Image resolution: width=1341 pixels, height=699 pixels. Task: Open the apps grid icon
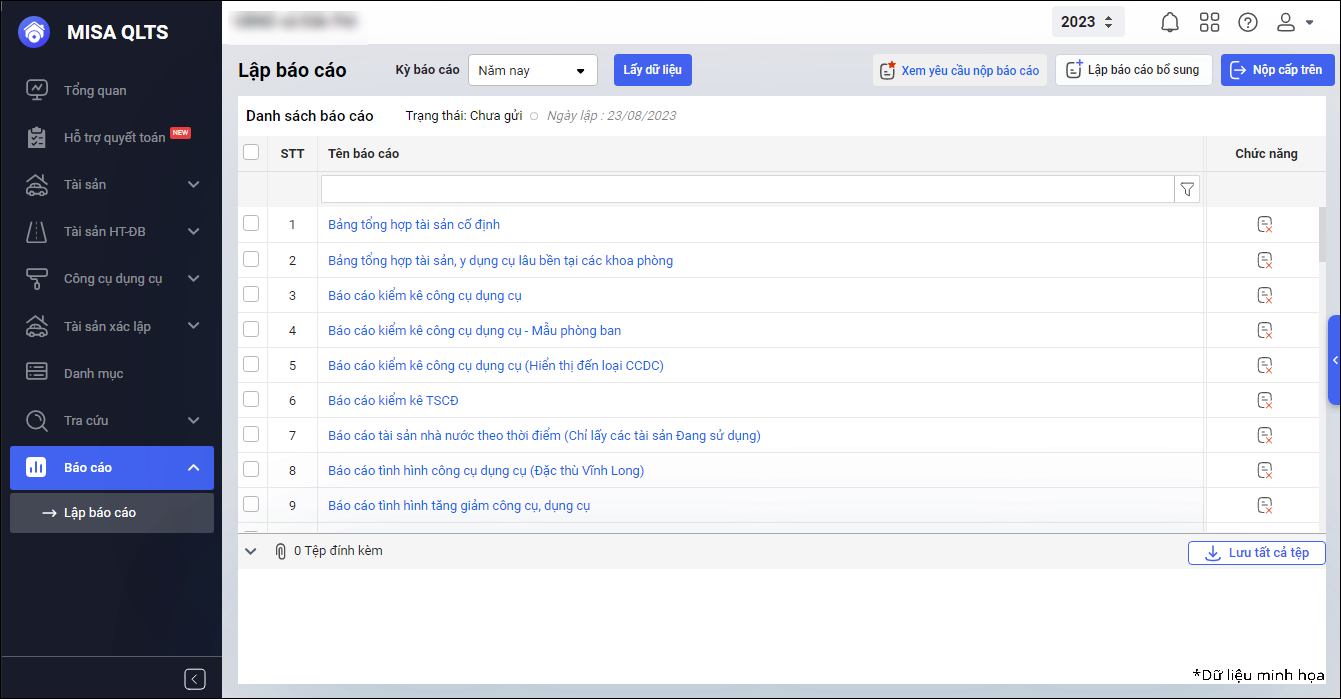click(x=1209, y=22)
